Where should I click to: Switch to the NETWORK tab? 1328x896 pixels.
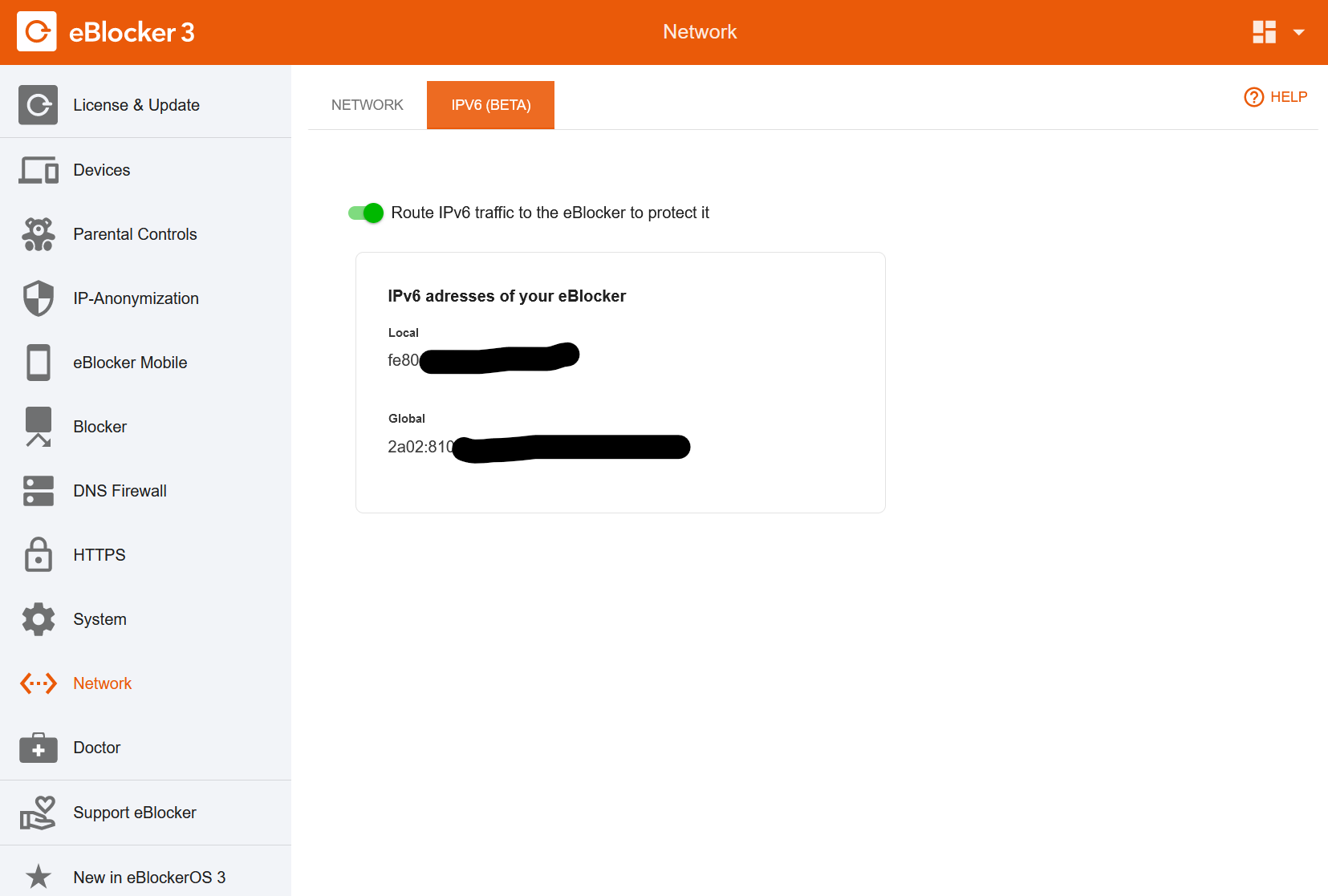tap(368, 105)
